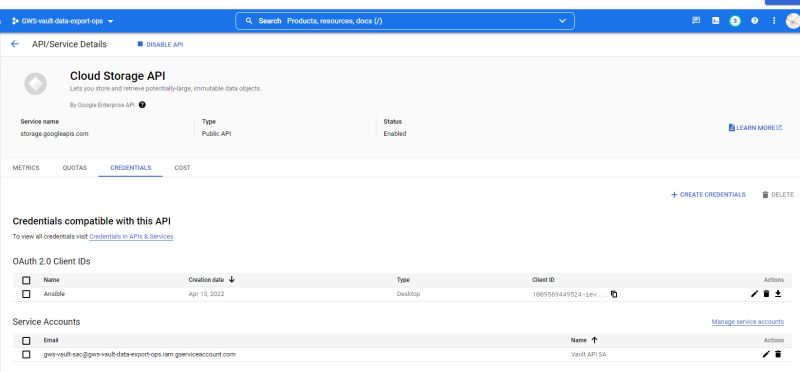800x372 pixels.
Task: Check the select-all box in Service Accounts header
Action: (27, 340)
